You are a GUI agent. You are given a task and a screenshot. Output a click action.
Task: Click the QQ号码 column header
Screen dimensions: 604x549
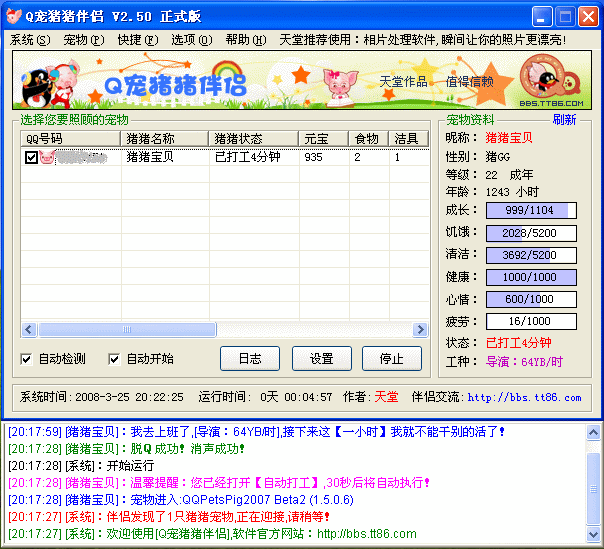coord(70,139)
